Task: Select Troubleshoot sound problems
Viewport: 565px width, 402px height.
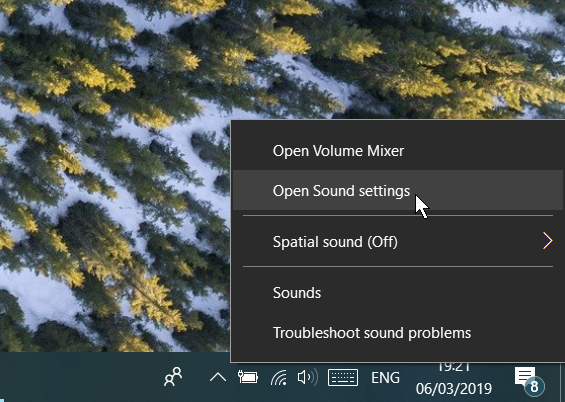Action: [x=398, y=332]
